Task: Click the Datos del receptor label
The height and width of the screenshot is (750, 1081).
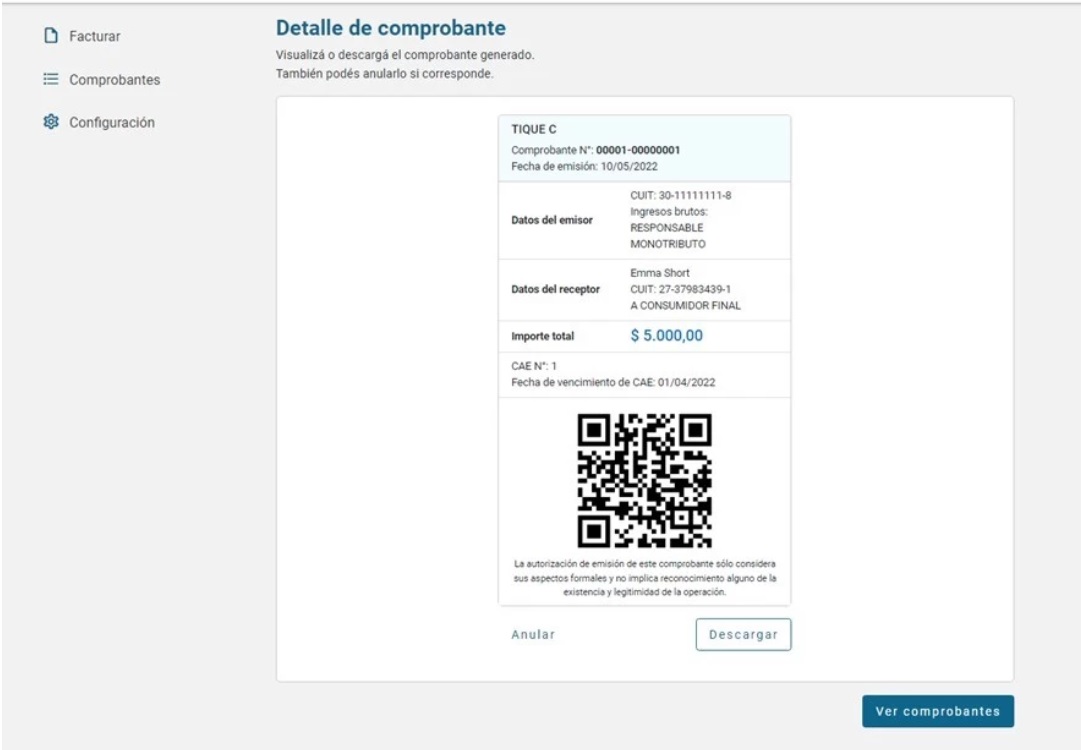Action: coord(555,289)
